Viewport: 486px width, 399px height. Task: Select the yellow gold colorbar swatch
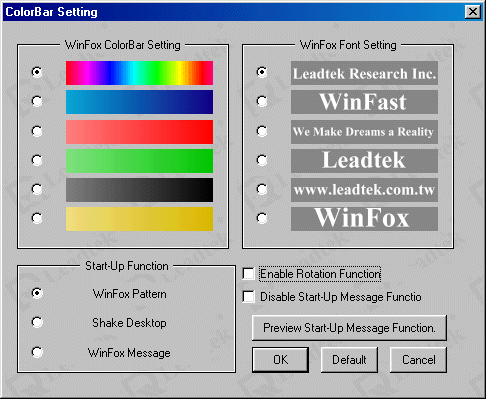pyautogui.click(x=139, y=219)
